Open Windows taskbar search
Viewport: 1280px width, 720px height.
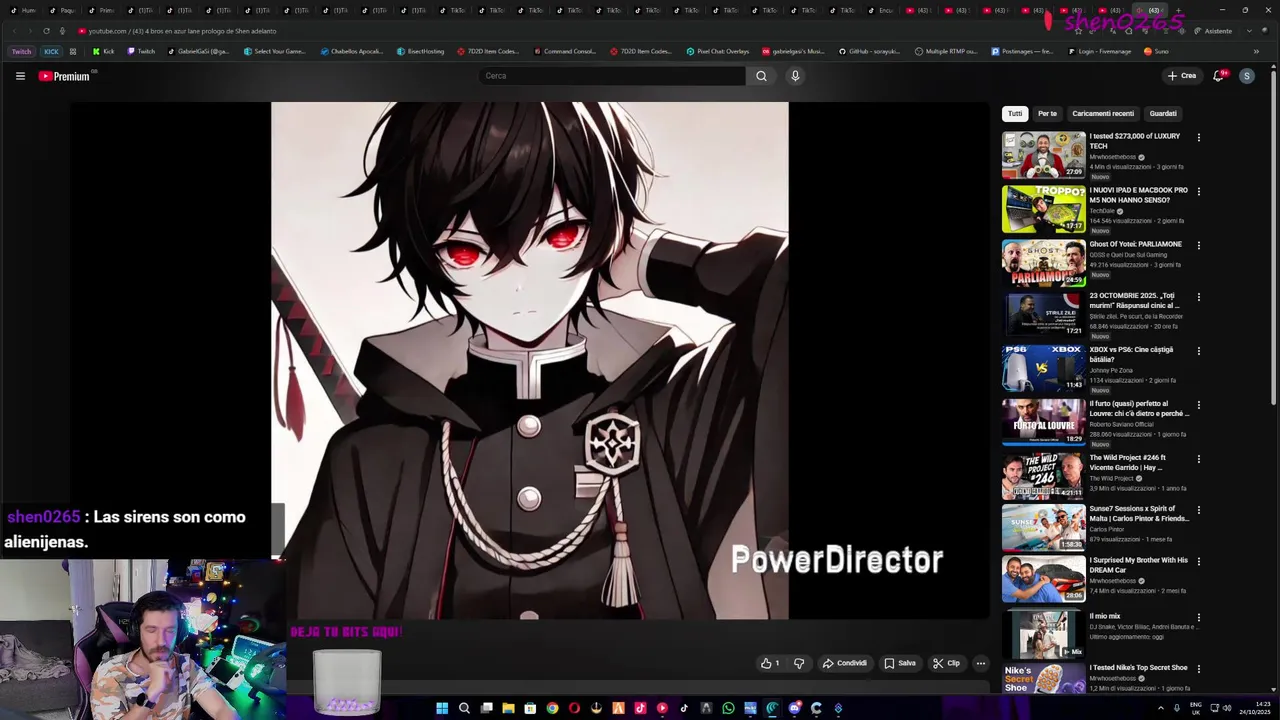pyautogui.click(x=464, y=708)
